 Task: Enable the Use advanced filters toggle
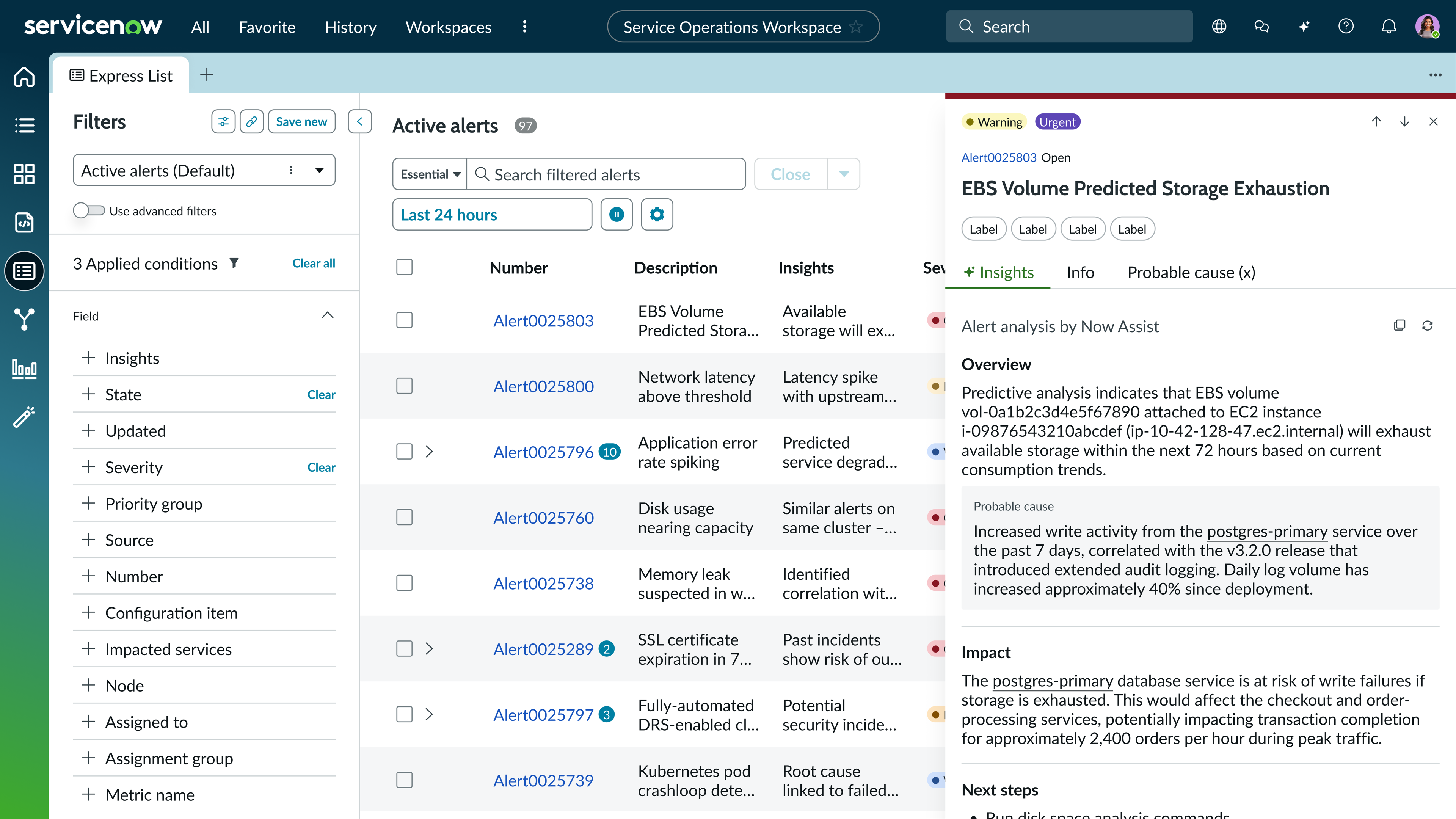89,210
